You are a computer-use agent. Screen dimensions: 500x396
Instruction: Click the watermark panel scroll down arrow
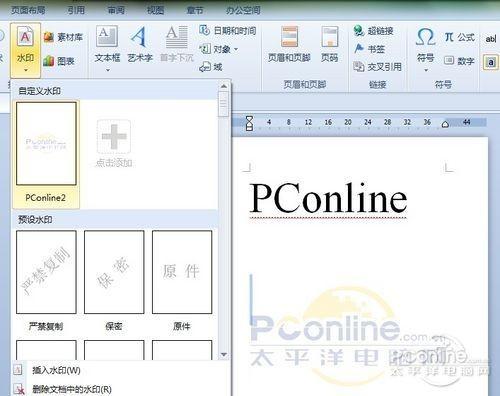224,354
